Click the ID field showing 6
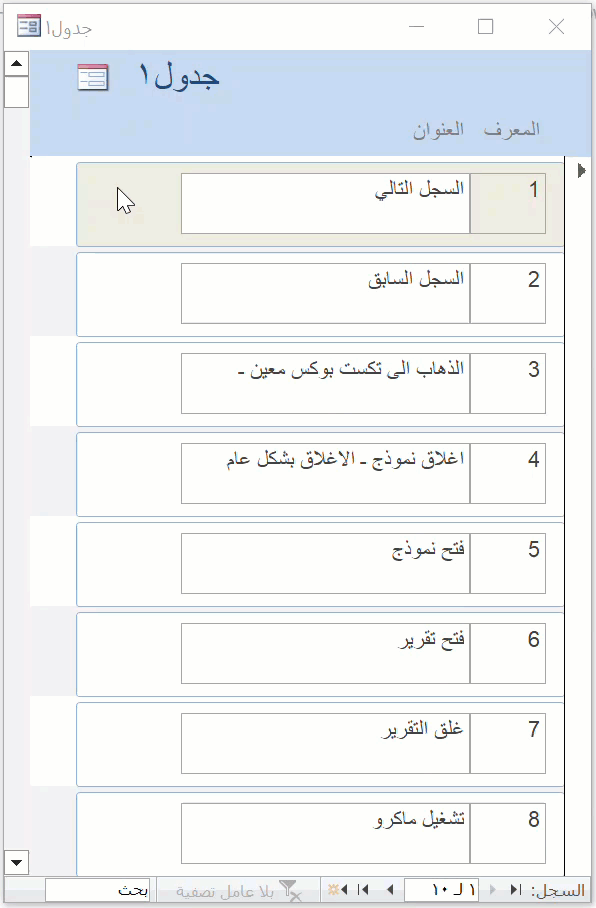This screenshot has width=596, height=908. 508,653
